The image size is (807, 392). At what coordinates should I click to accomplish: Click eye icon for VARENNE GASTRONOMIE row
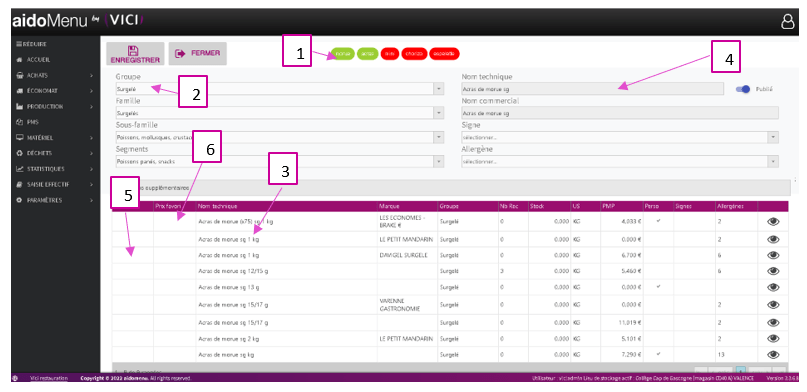(773, 305)
